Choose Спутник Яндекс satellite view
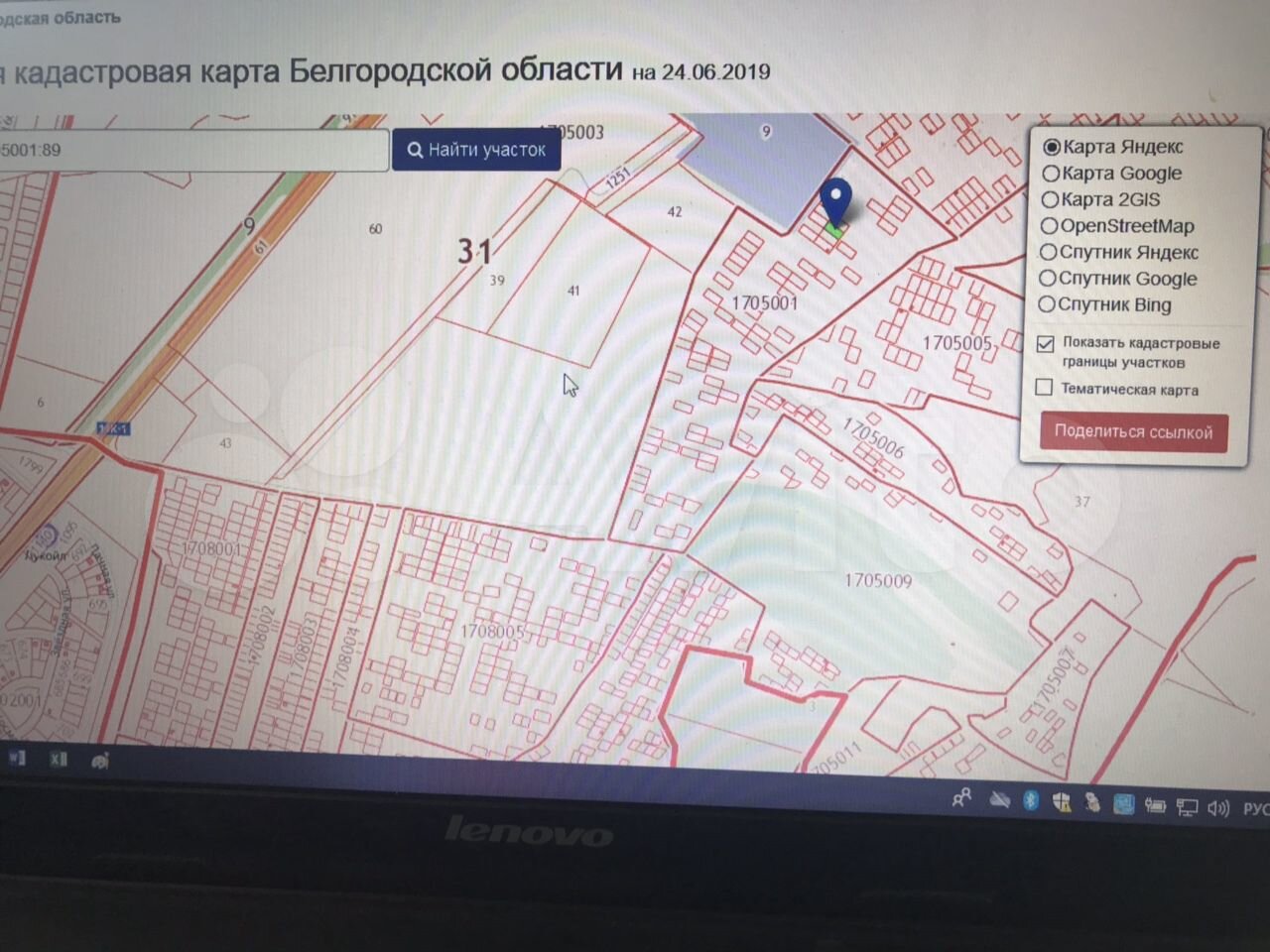1270x952 pixels. [1048, 253]
